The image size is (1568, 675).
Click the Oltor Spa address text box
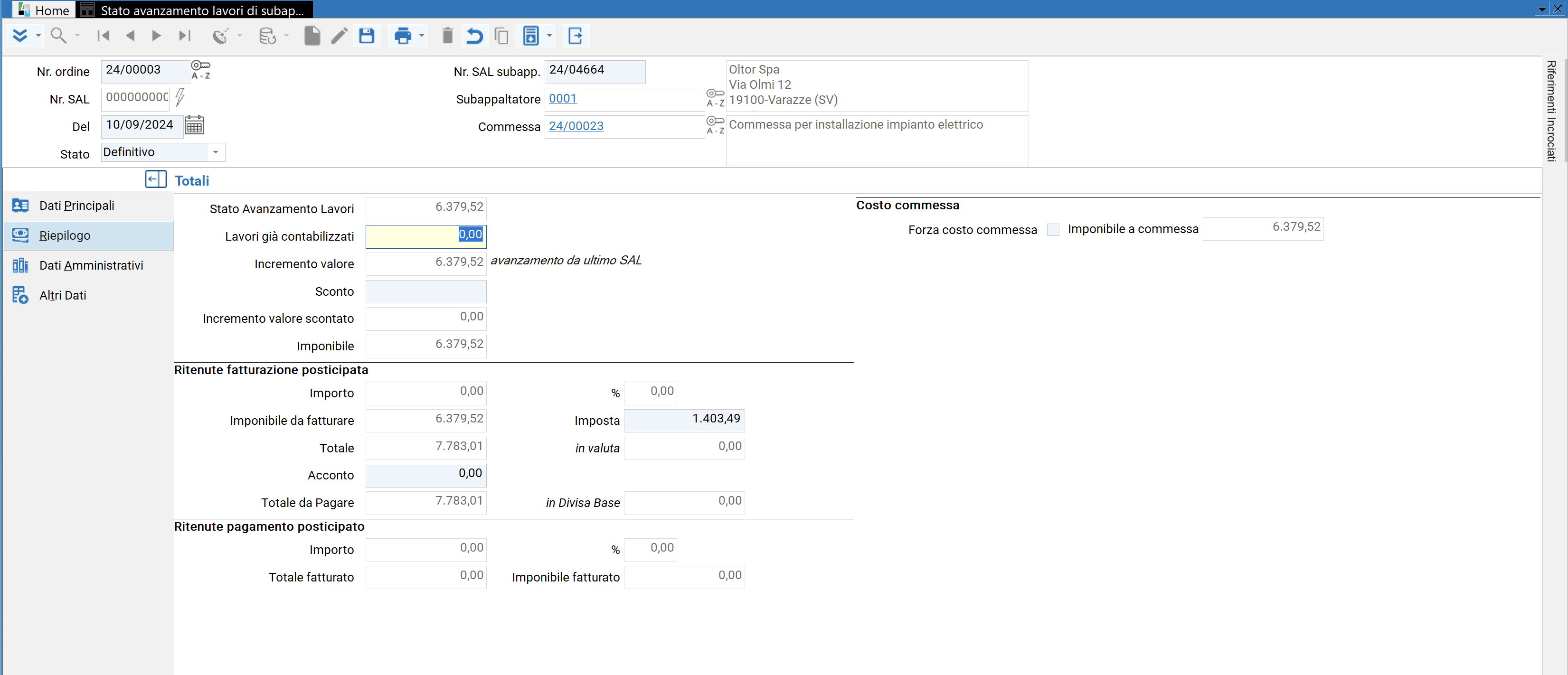[877, 85]
